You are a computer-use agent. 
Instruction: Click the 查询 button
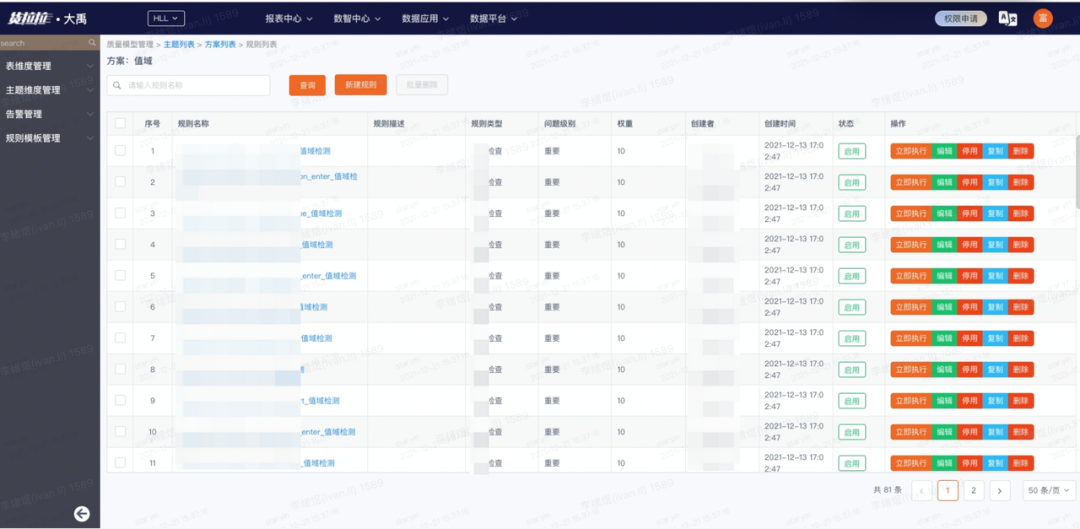tap(307, 85)
